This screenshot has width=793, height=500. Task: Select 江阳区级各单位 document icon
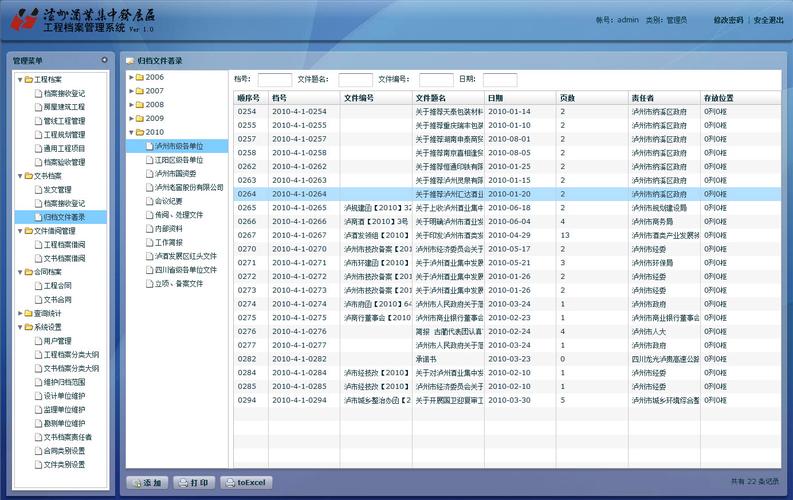(x=149, y=160)
